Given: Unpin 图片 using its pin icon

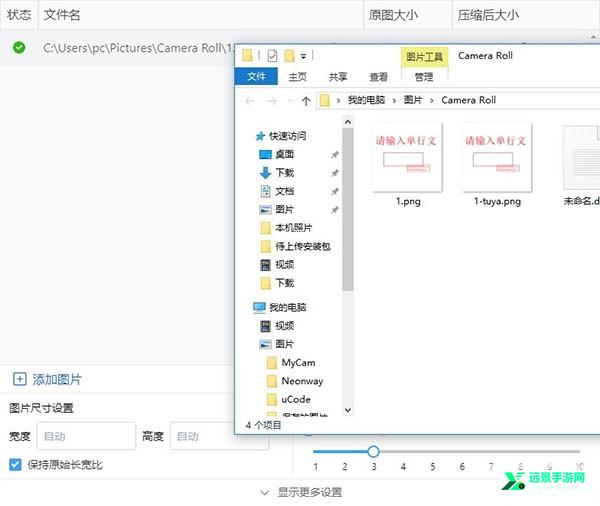Looking at the screenshot, I should pyautogui.click(x=335, y=210).
